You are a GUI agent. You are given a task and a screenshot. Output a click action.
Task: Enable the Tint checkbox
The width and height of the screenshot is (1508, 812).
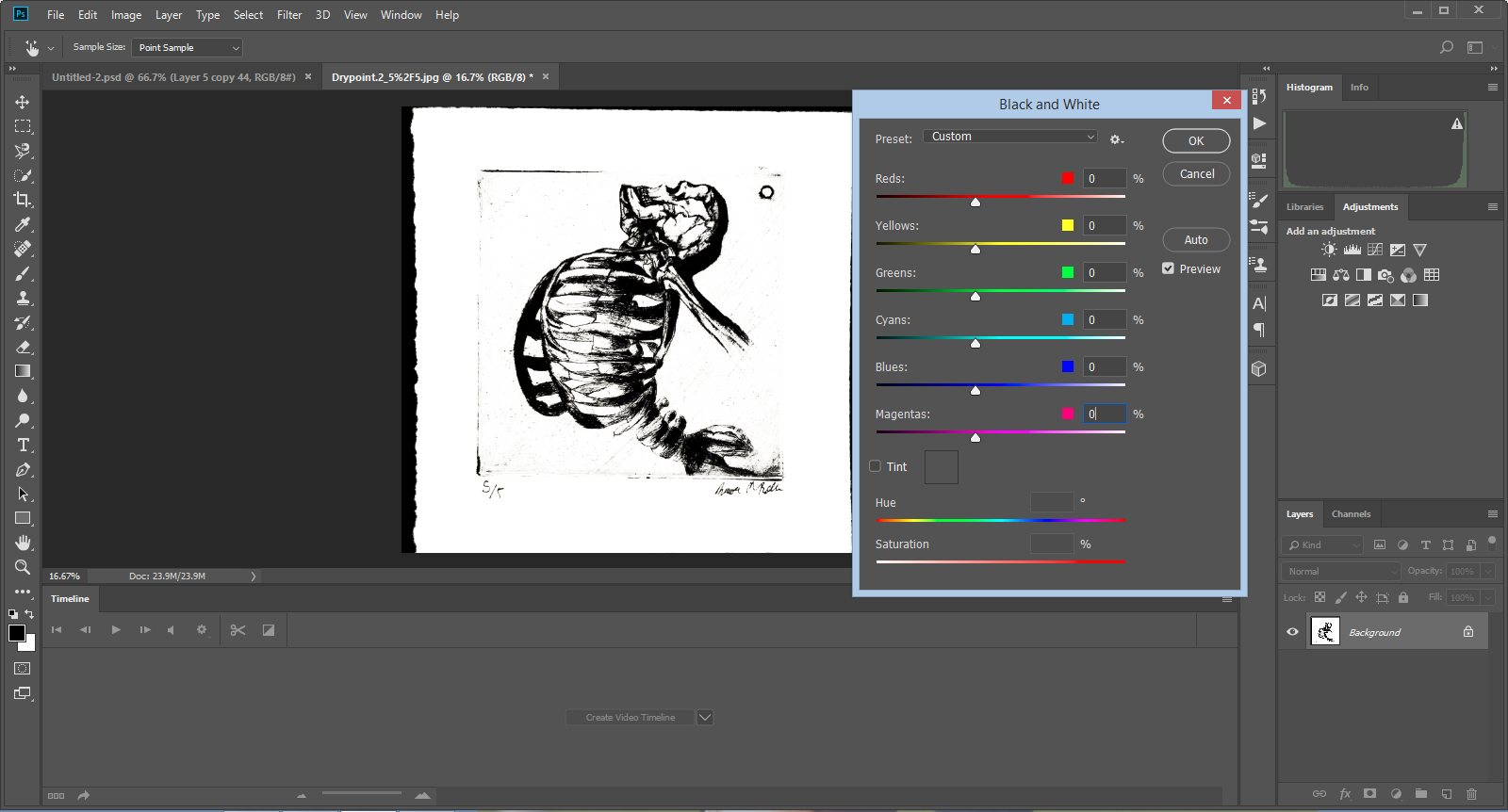(875, 466)
